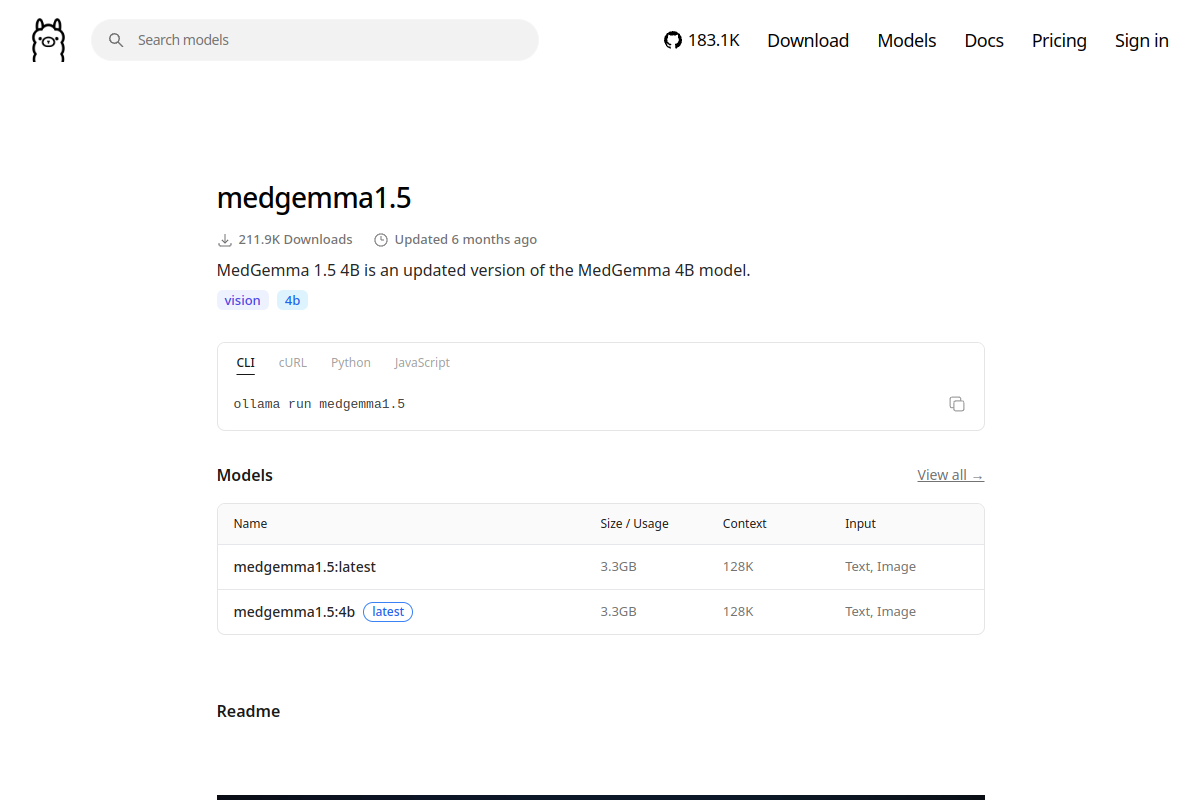
Task: Click the 211.9K Downloads text
Action: coord(295,240)
